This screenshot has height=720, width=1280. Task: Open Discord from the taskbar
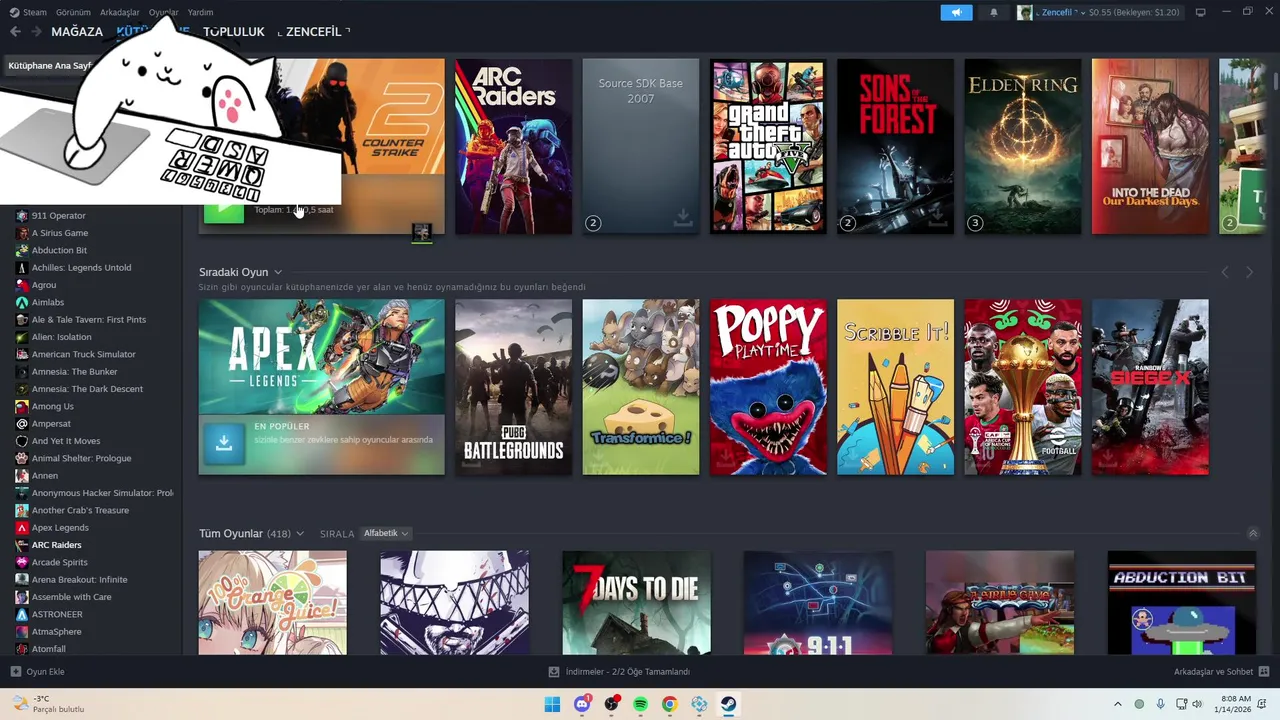tap(582, 704)
